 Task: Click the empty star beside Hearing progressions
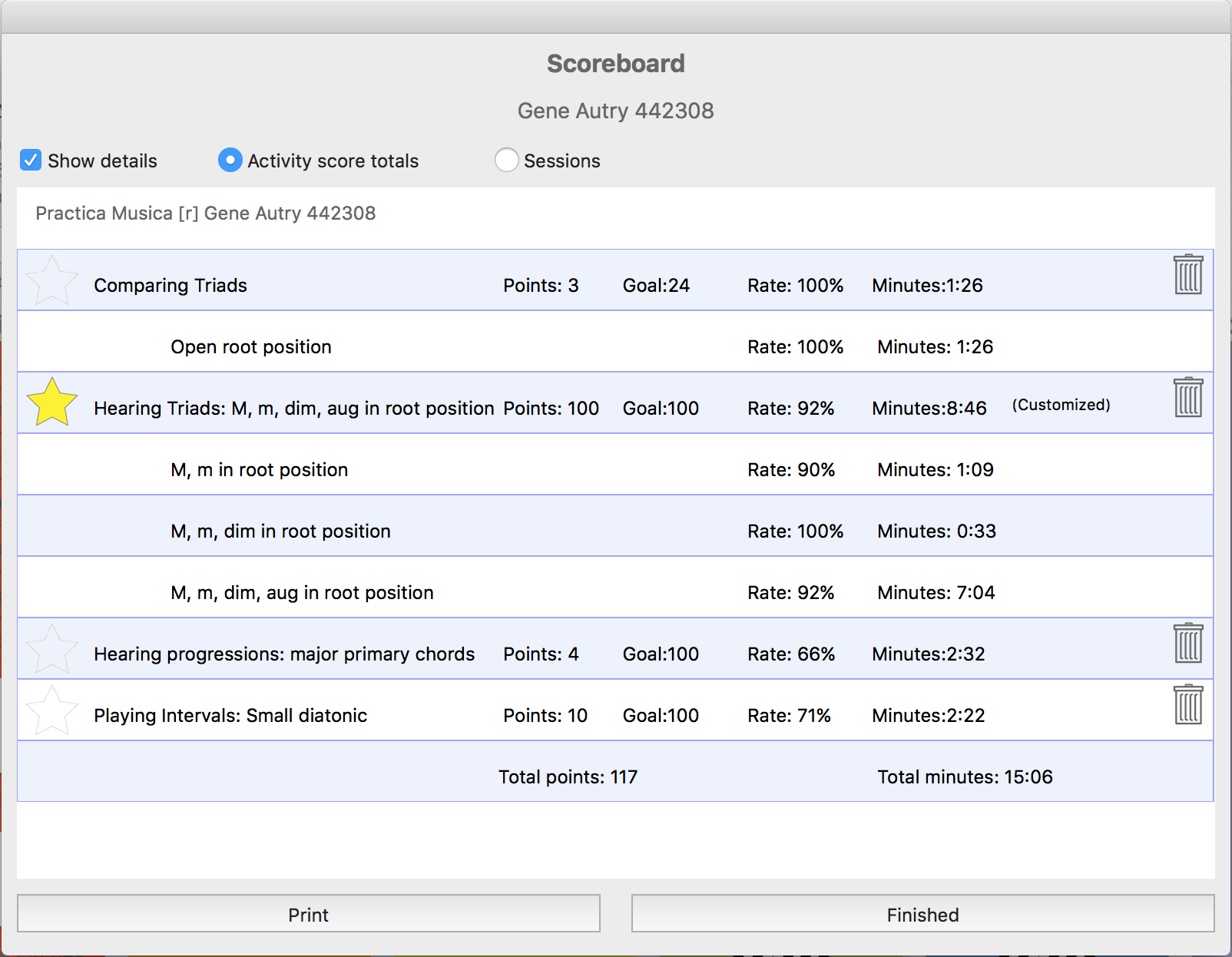pos(52,649)
